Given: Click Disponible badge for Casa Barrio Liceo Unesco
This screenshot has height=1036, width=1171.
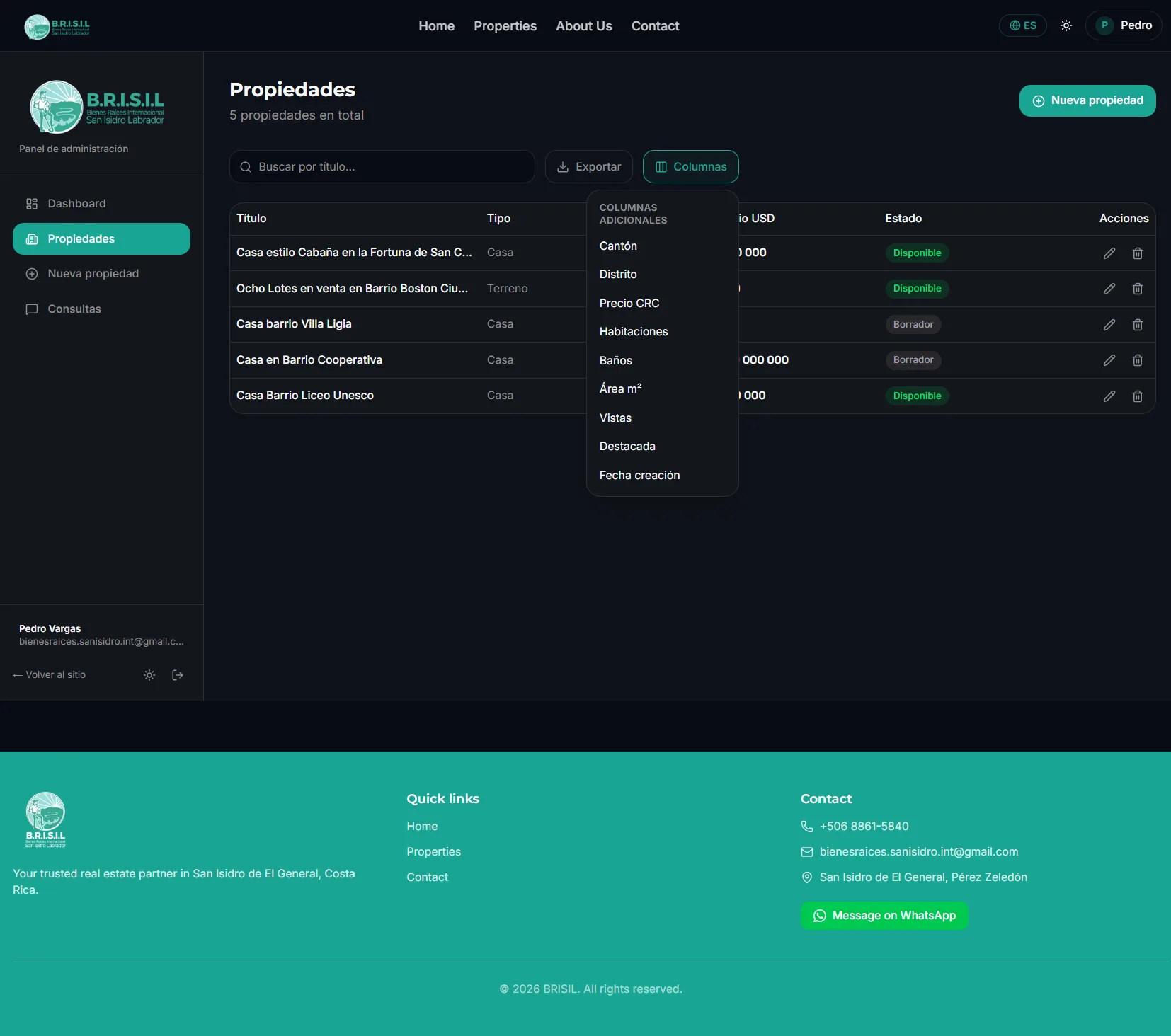Looking at the screenshot, I should 917,396.
